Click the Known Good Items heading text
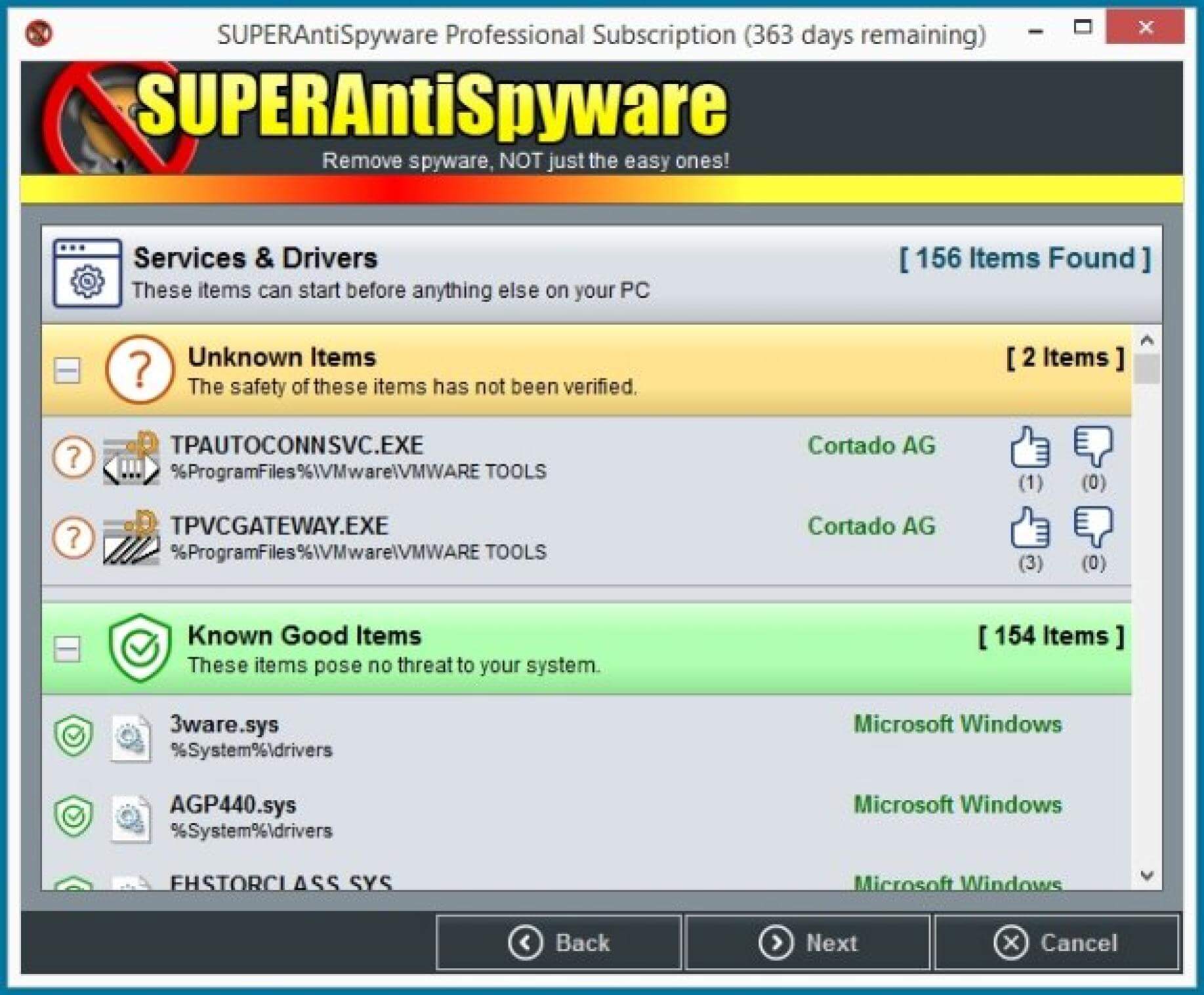Image resolution: width=1204 pixels, height=995 pixels. pyautogui.click(x=304, y=636)
